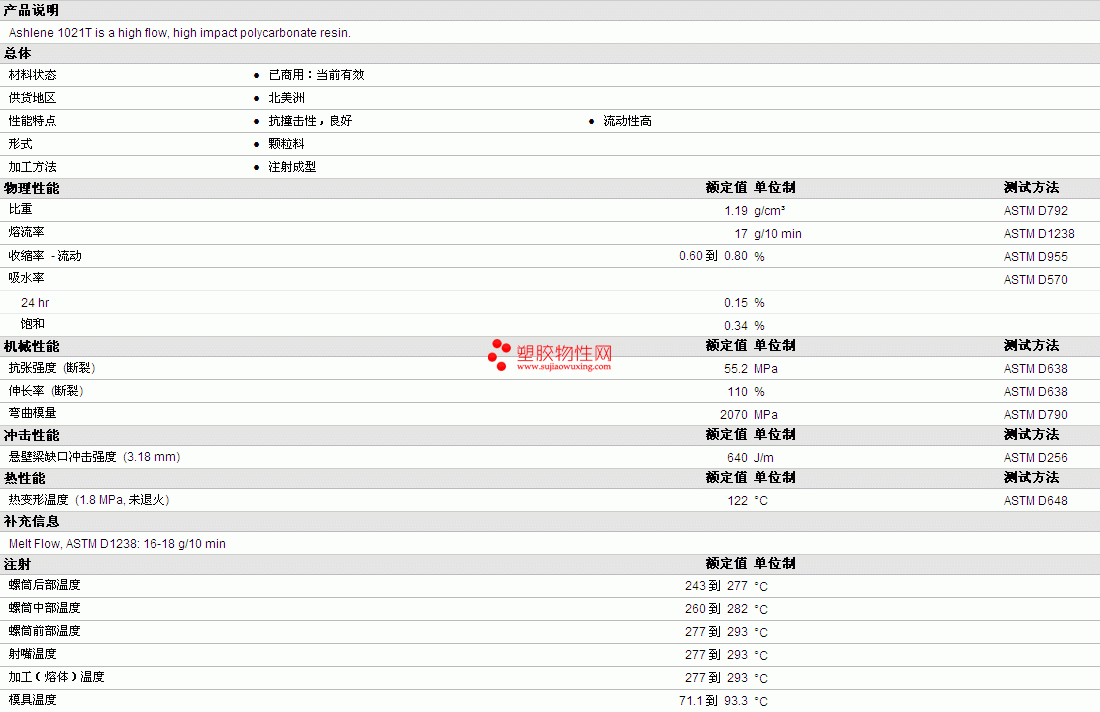Click the '加工方法' row label
The height and width of the screenshot is (712, 1100).
[x=32, y=167]
